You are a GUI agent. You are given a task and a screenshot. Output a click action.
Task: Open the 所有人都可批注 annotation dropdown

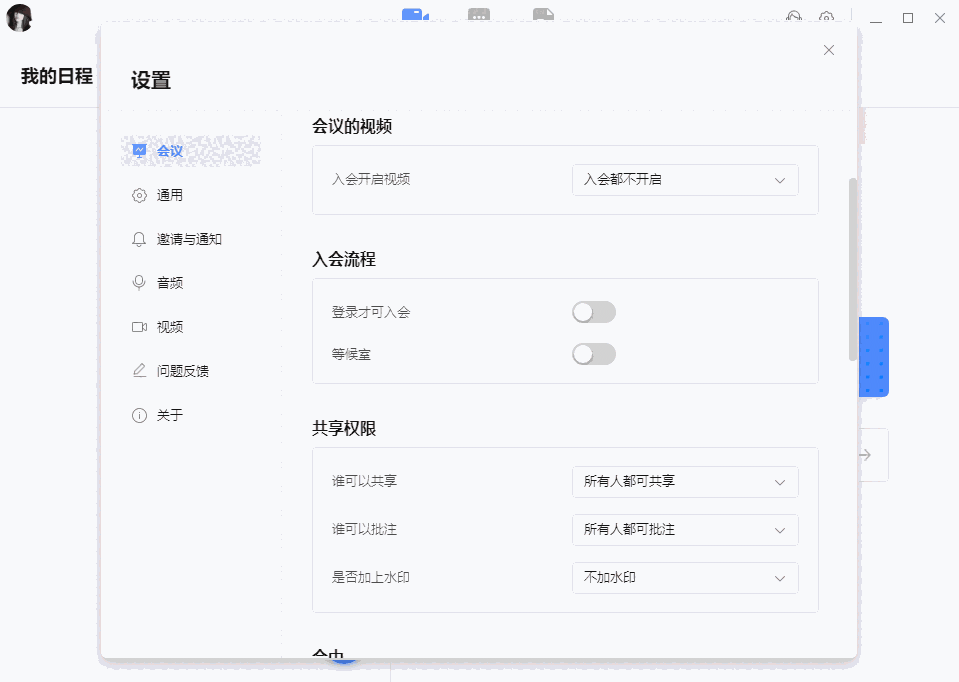coord(685,530)
